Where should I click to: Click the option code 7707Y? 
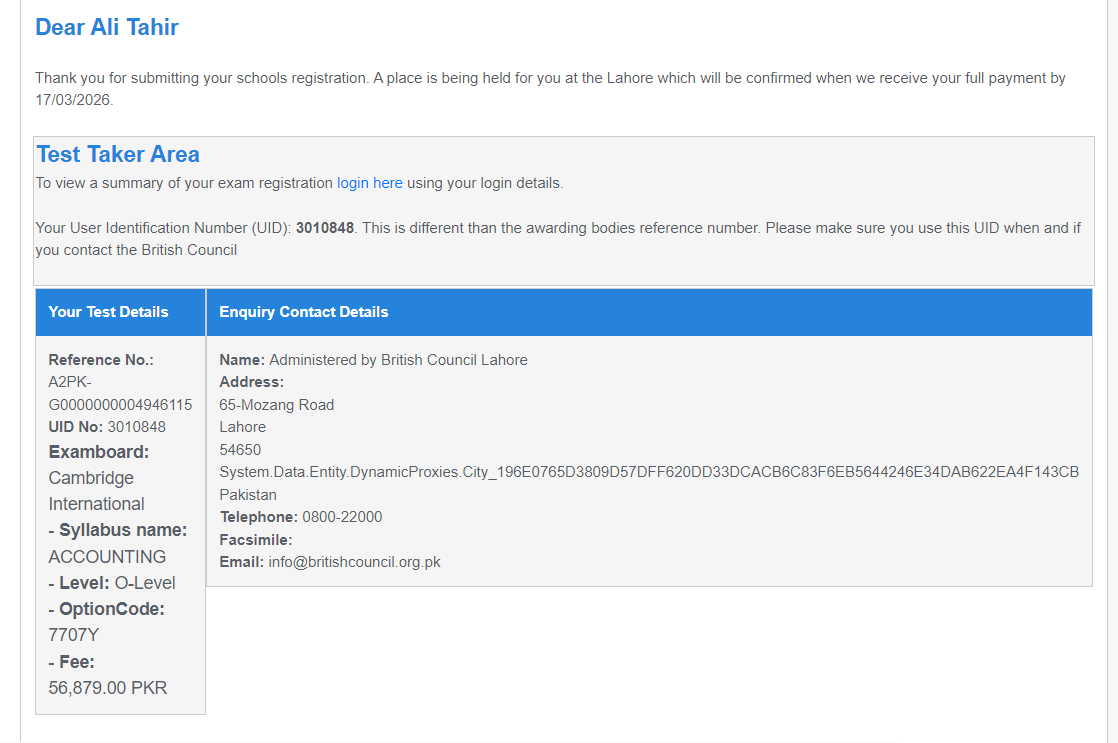click(x=74, y=635)
